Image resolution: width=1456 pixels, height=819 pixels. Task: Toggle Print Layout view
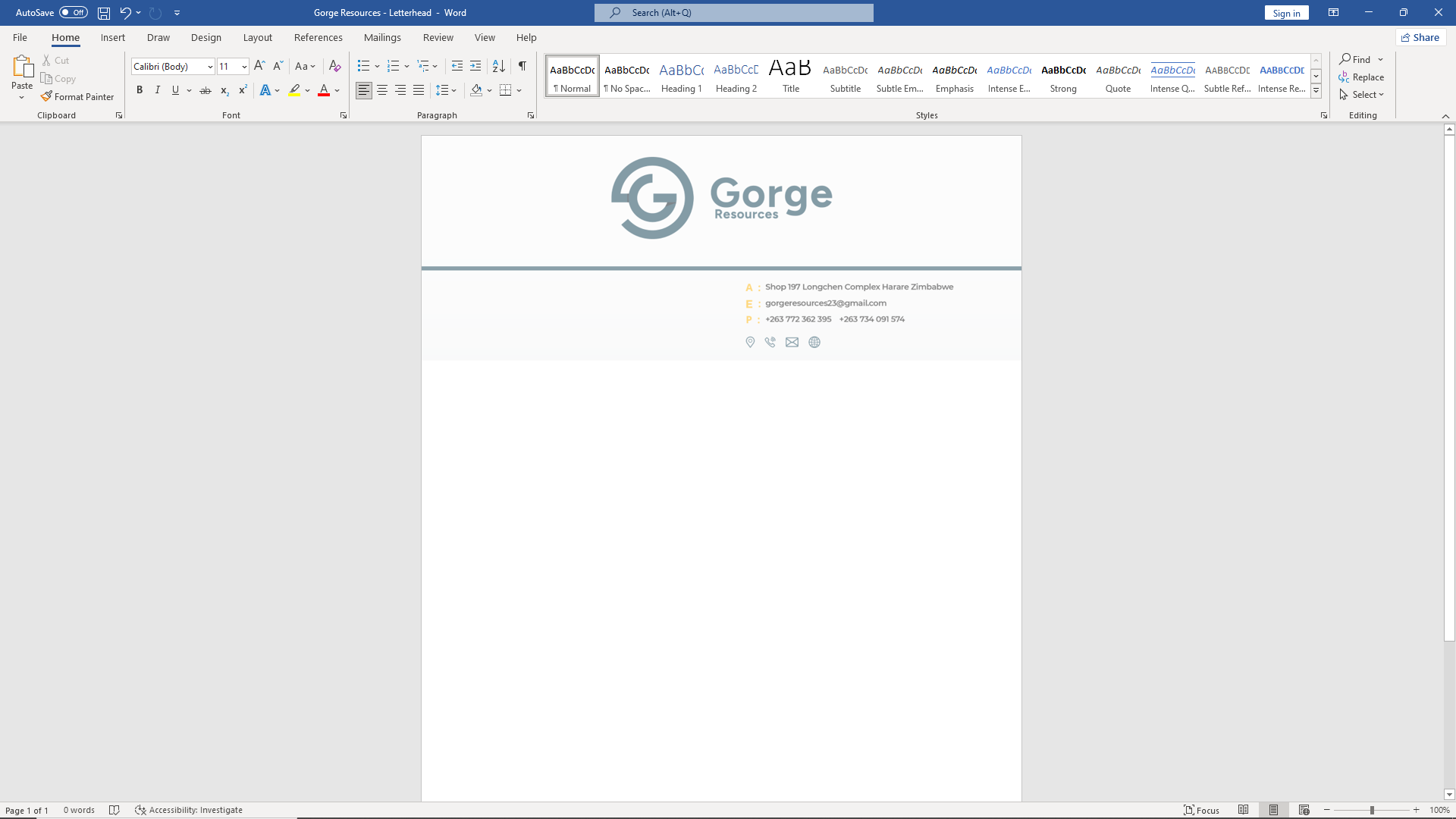pos(1274,810)
